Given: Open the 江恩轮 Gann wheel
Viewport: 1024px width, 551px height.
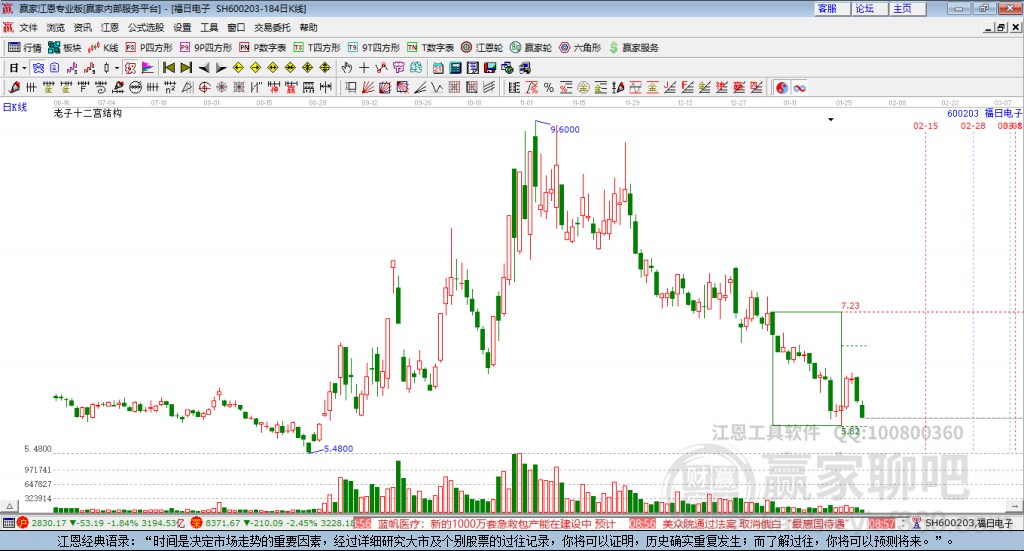Looking at the screenshot, I should [482, 48].
